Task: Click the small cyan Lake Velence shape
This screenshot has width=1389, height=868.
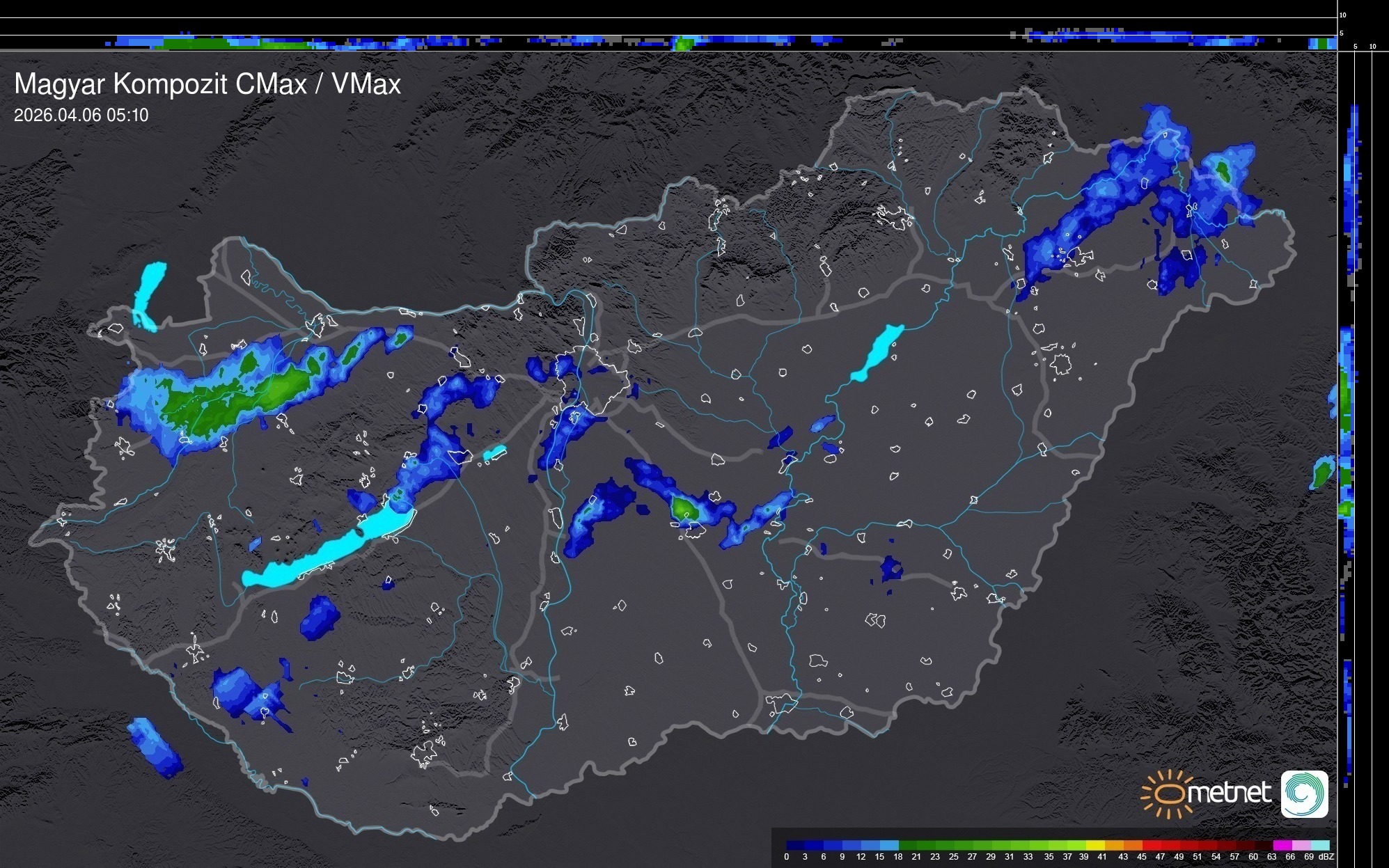Action: pyautogui.click(x=495, y=452)
